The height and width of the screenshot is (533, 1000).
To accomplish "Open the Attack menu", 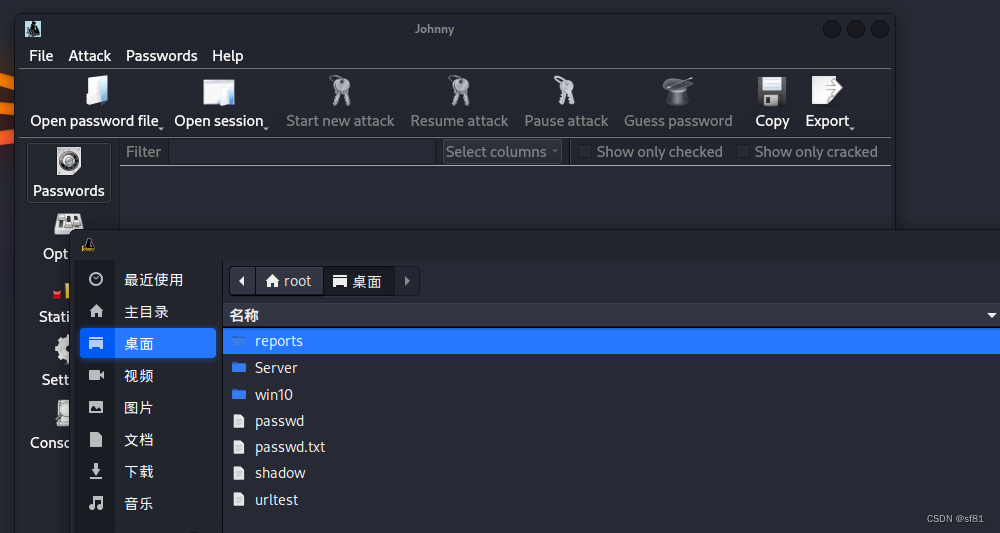I will click(90, 55).
